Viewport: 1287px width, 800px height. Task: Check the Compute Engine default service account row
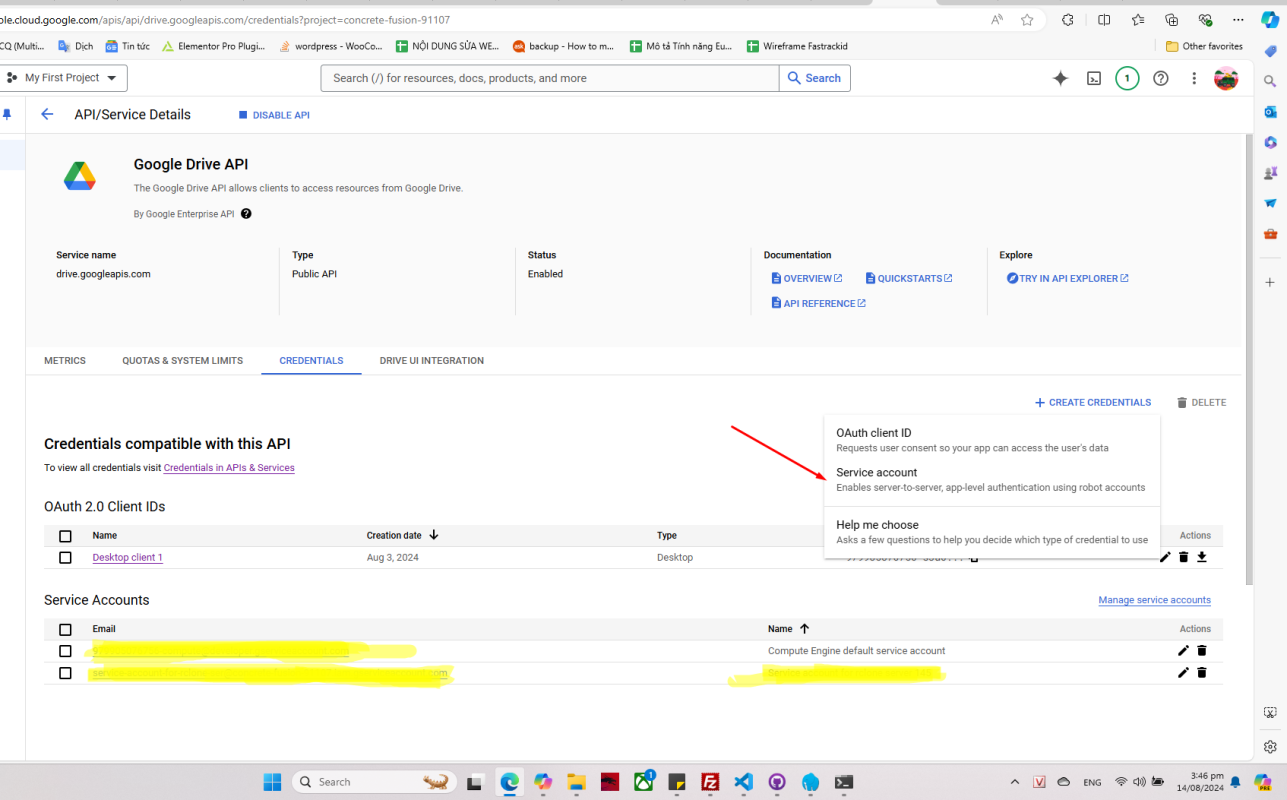pos(65,651)
